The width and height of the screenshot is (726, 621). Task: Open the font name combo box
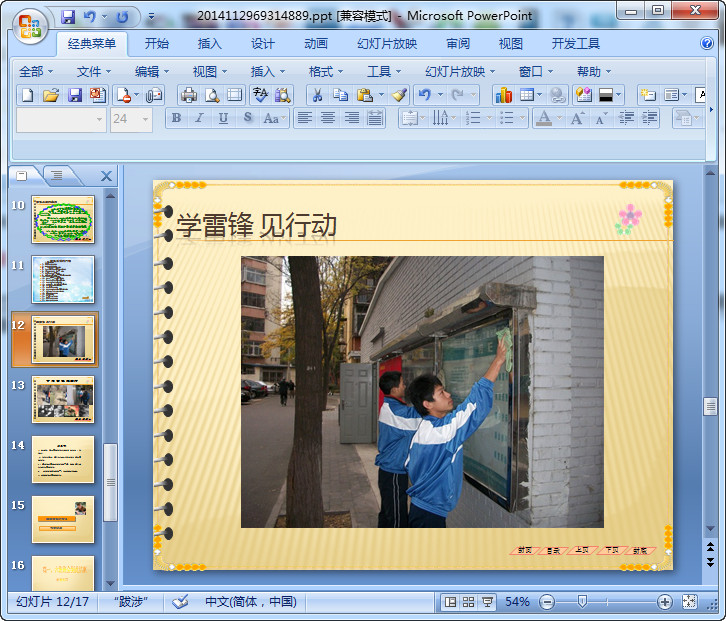(x=61, y=119)
